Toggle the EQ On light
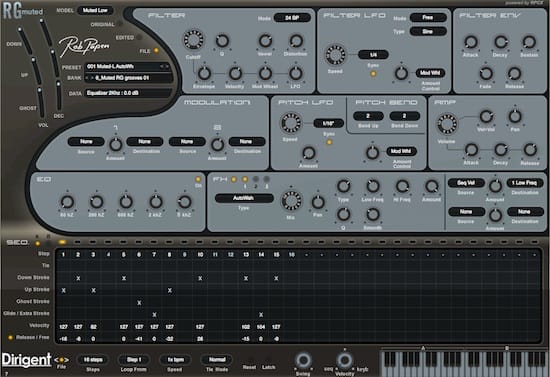Screen dimensions: 550x377 (198, 179)
